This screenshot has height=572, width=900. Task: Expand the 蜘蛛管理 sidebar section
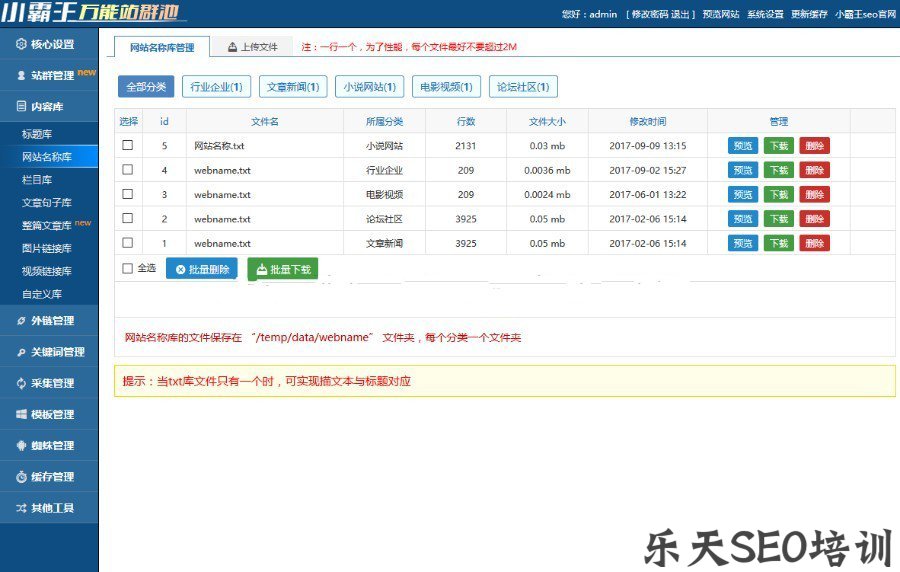pyautogui.click(x=49, y=445)
